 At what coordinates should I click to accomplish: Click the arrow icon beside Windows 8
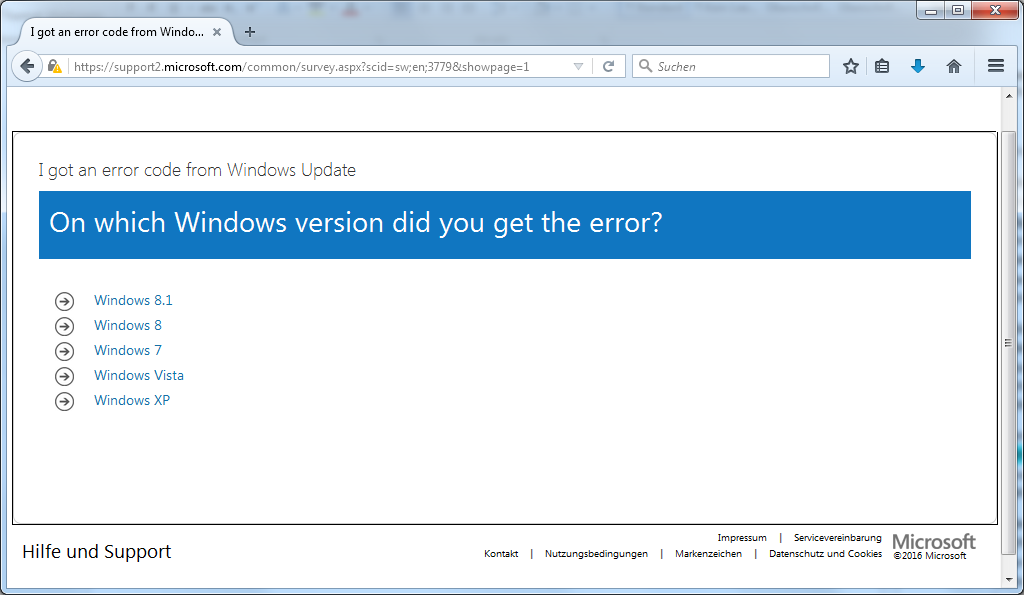pos(64,326)
